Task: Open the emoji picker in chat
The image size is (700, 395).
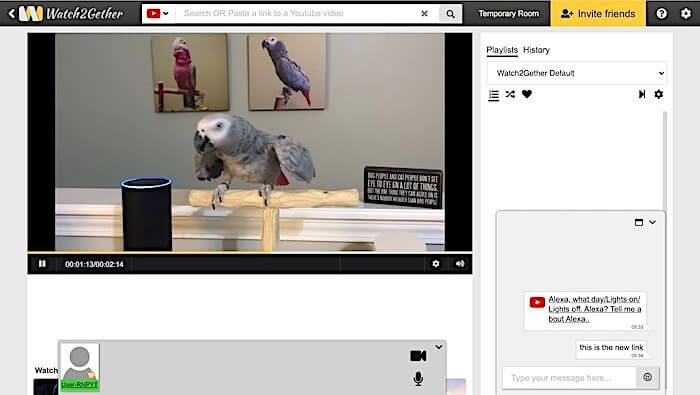Action: coord(648,377)
